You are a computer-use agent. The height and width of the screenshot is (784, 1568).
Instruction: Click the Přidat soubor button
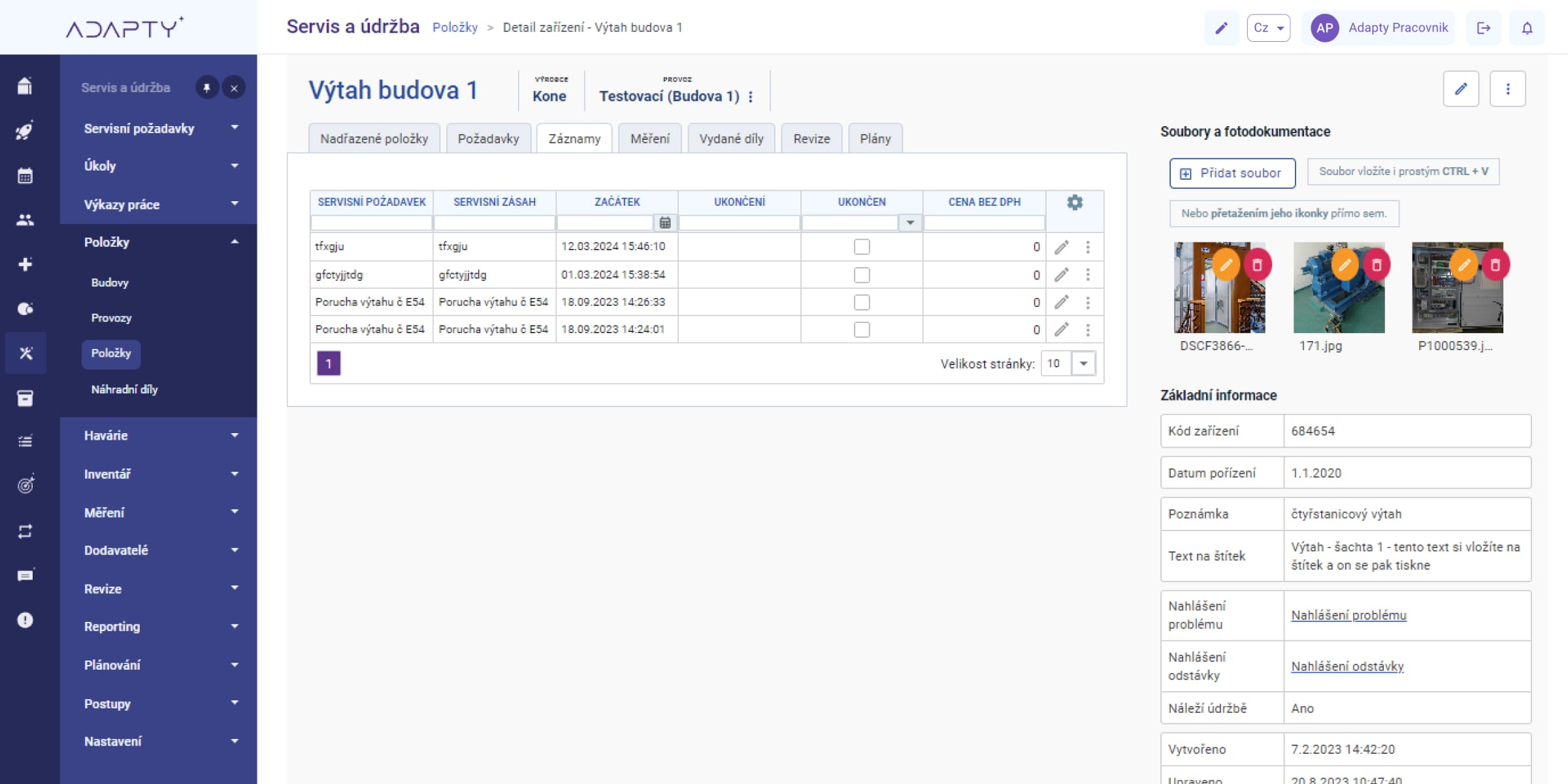click(x=1232, y=173)
